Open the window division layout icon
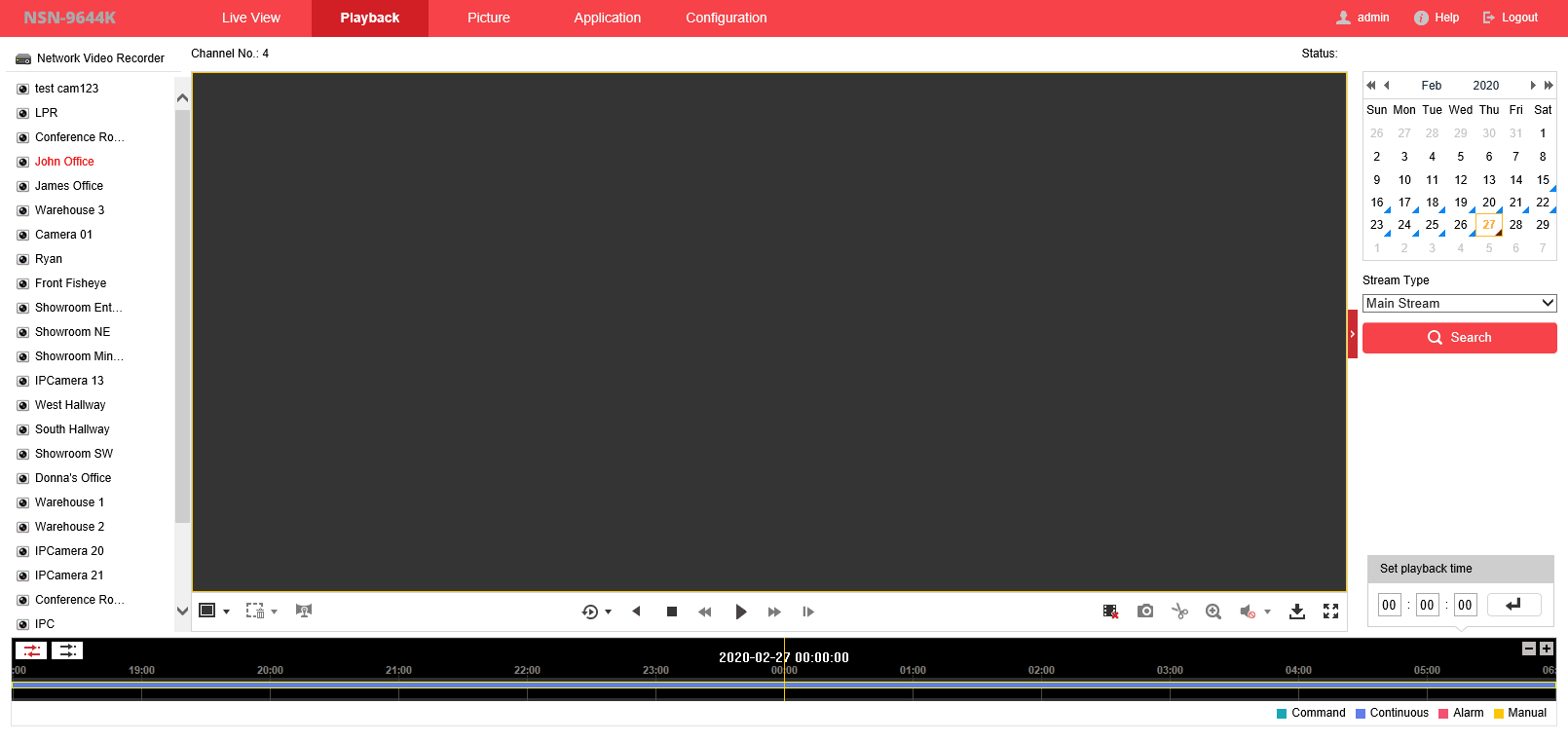 pos(206,611)
